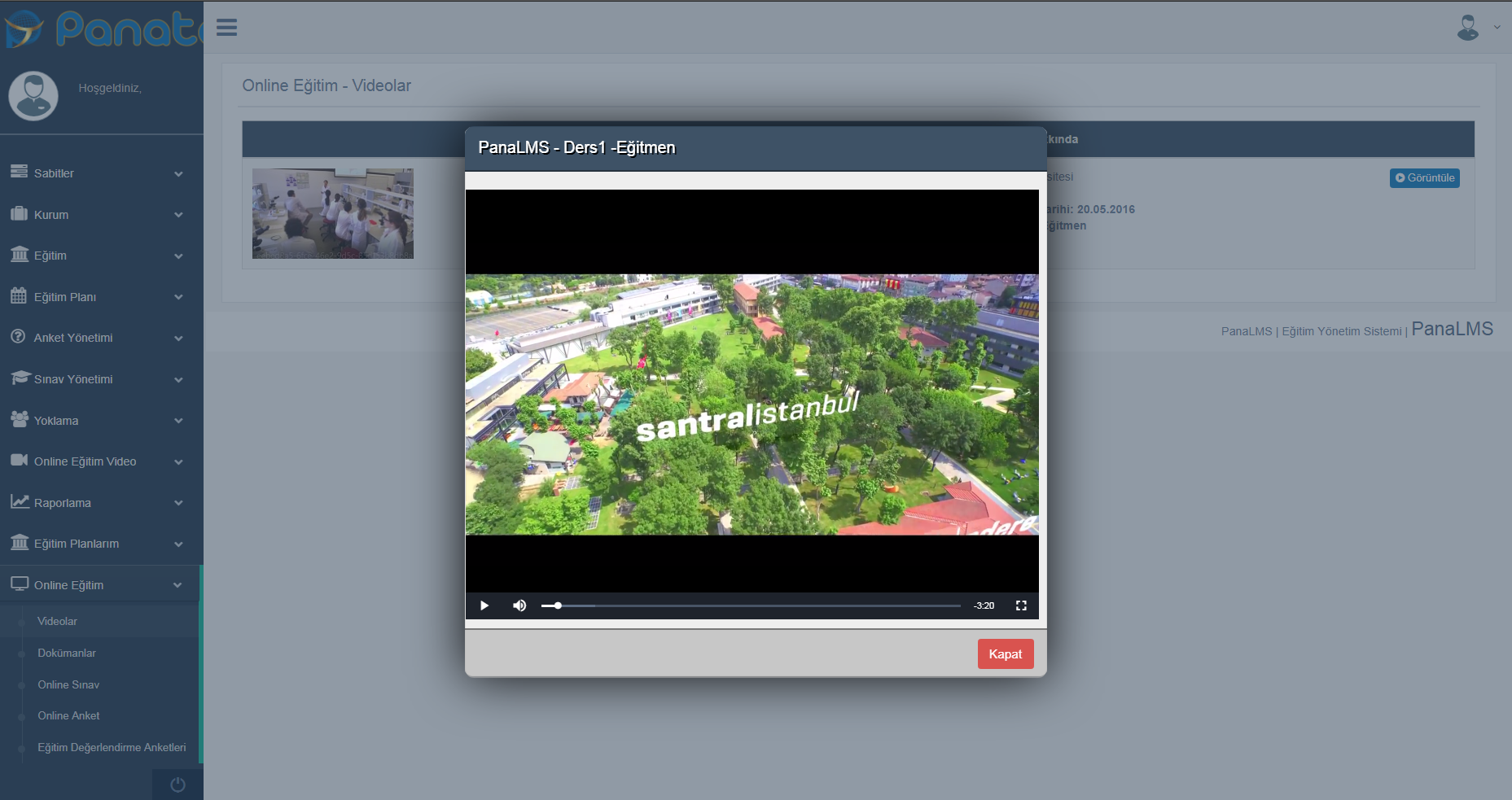Expand the Sınav Yönetimi chevron

[x=178, y=380]
